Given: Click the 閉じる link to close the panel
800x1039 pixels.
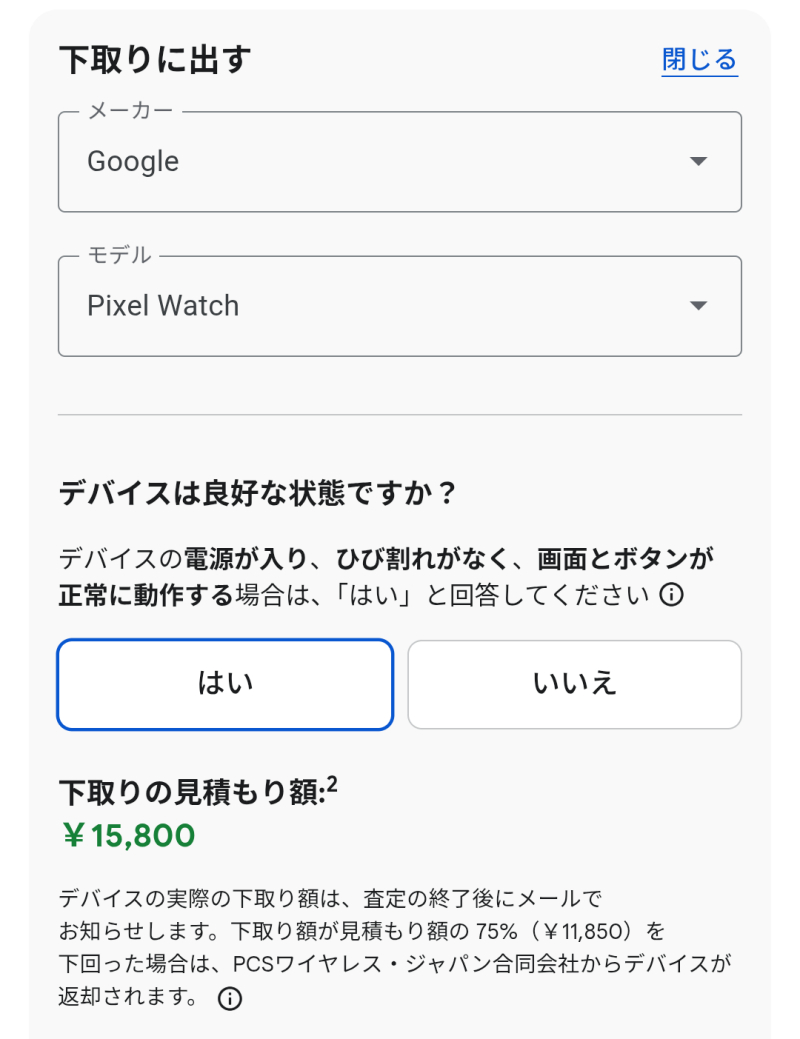Looking at the screenshot, I should point(699,60).
